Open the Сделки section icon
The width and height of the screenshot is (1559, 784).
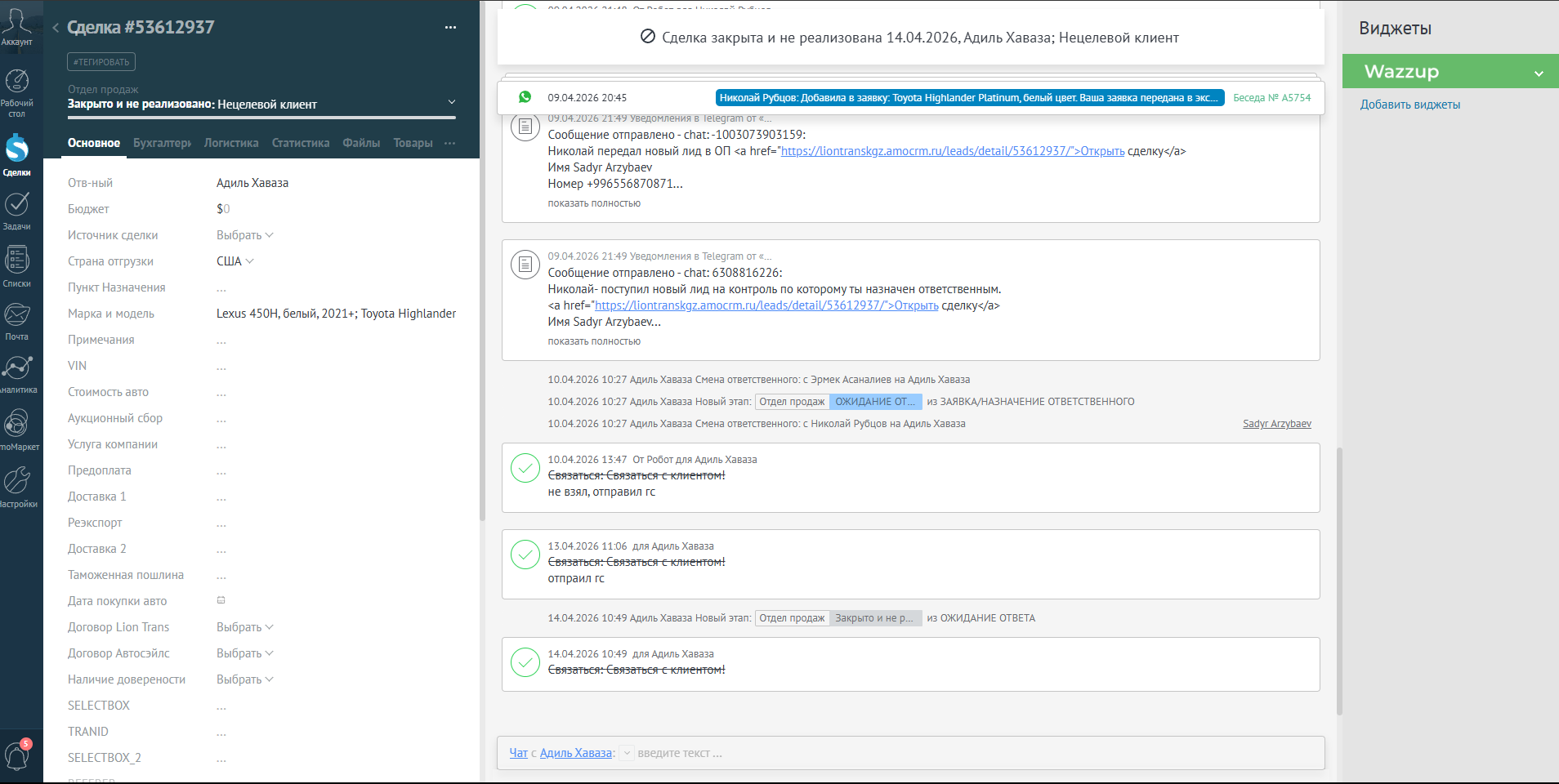16,154
